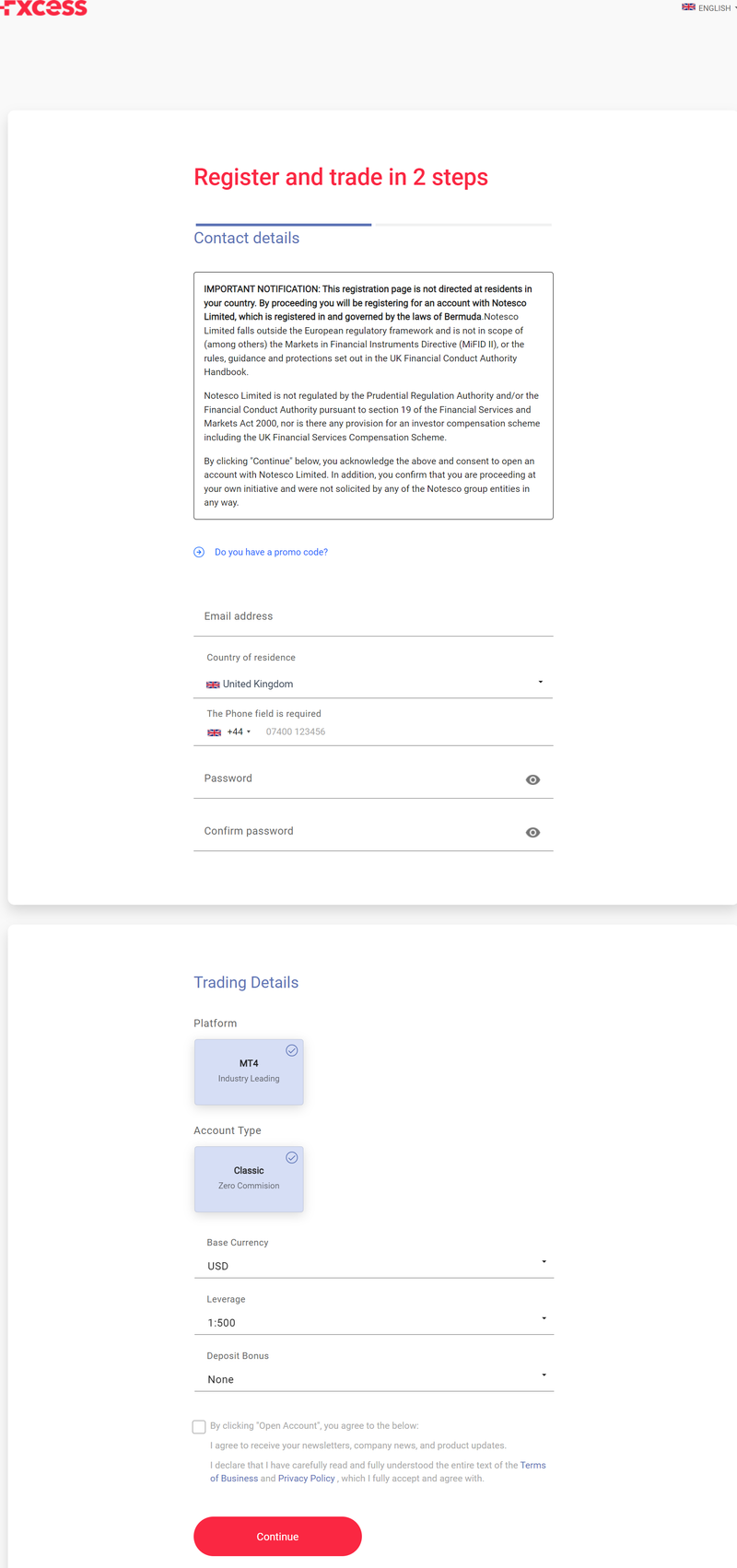Open the +44 phone country code selector
Screen dimensions: 737x1568
(x=228, y=731)
